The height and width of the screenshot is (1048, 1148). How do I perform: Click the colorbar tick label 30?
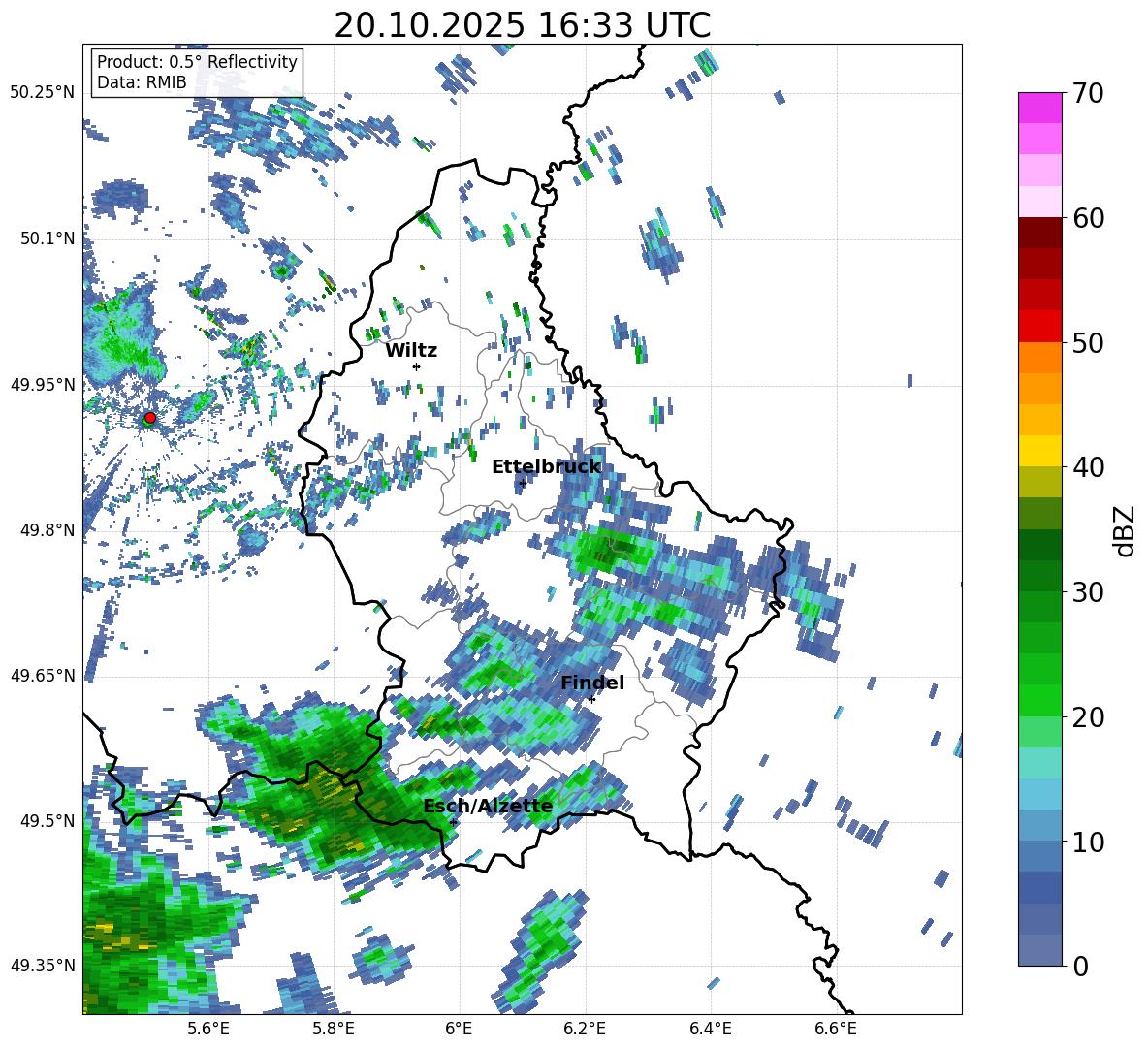[x=1089, y=592]
